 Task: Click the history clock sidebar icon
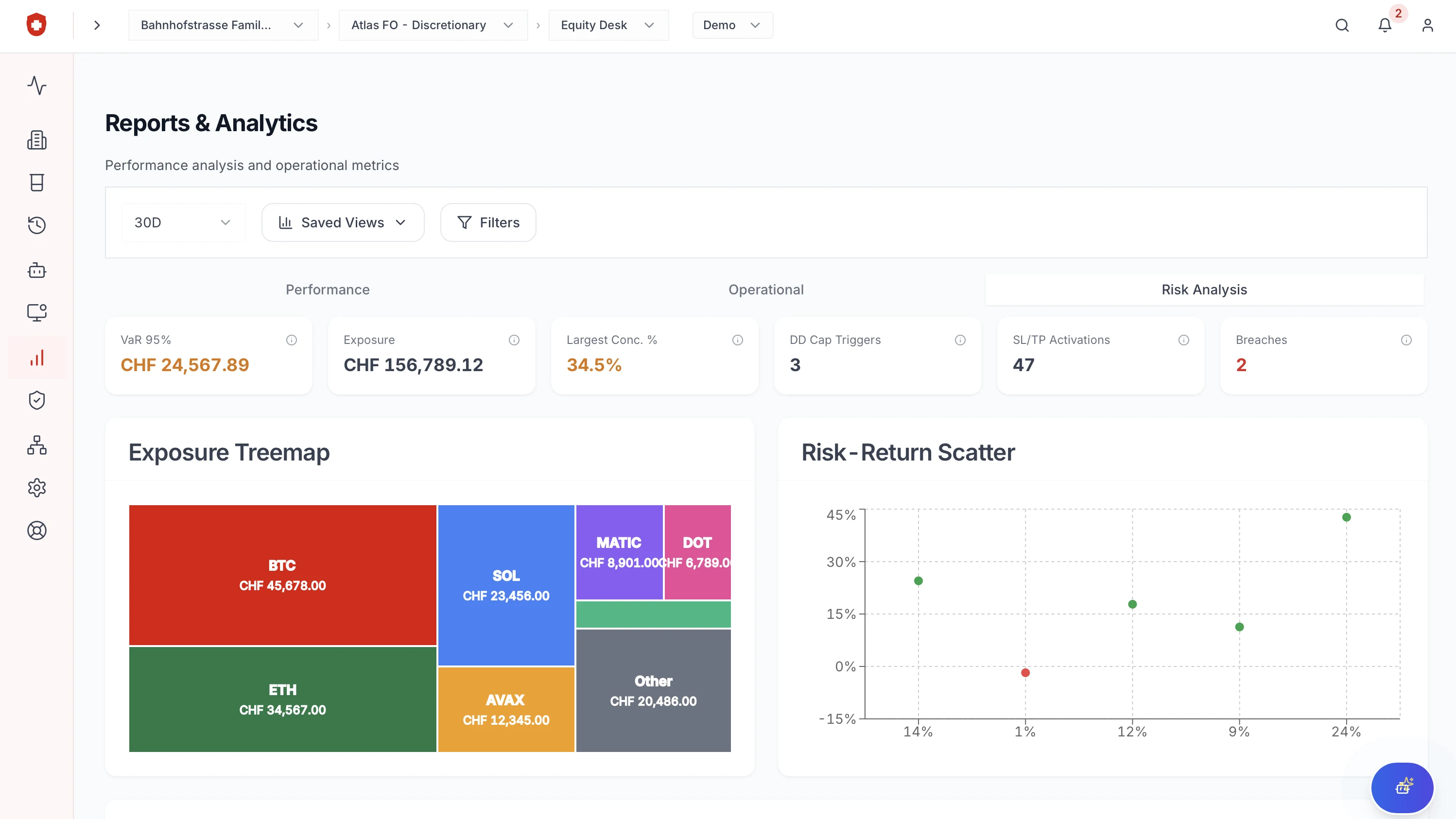pos(37,225)
